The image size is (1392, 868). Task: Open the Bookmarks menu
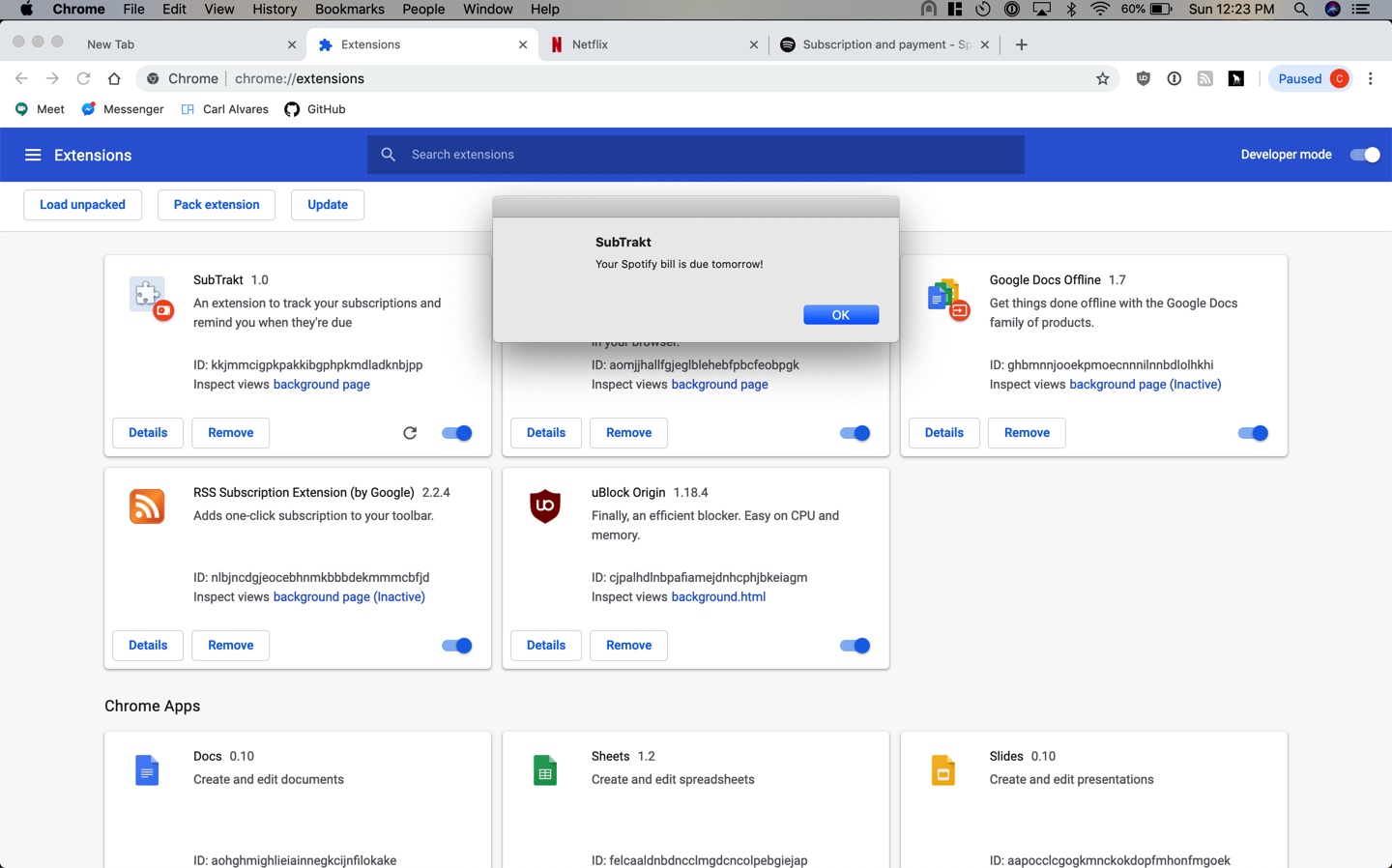(350, 9)
